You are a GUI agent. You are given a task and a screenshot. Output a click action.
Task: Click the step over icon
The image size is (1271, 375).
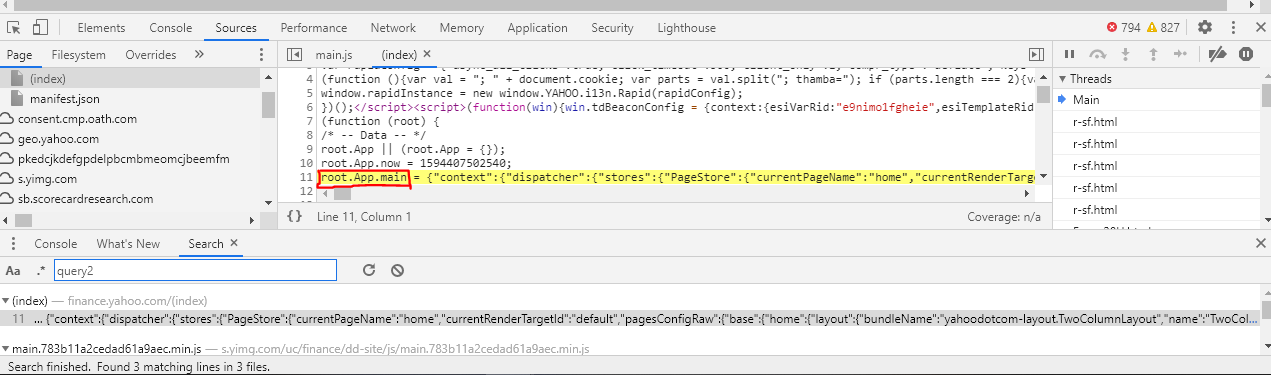point(1098,55)
